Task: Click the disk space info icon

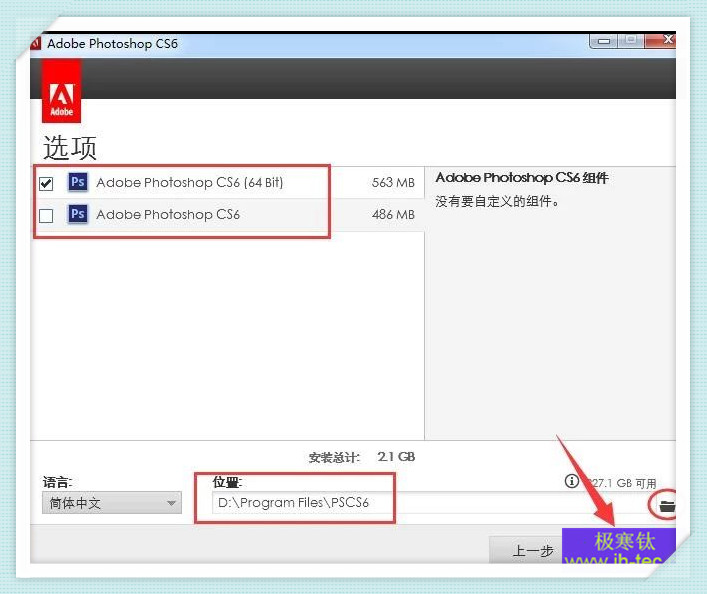Action: (572, 481)
